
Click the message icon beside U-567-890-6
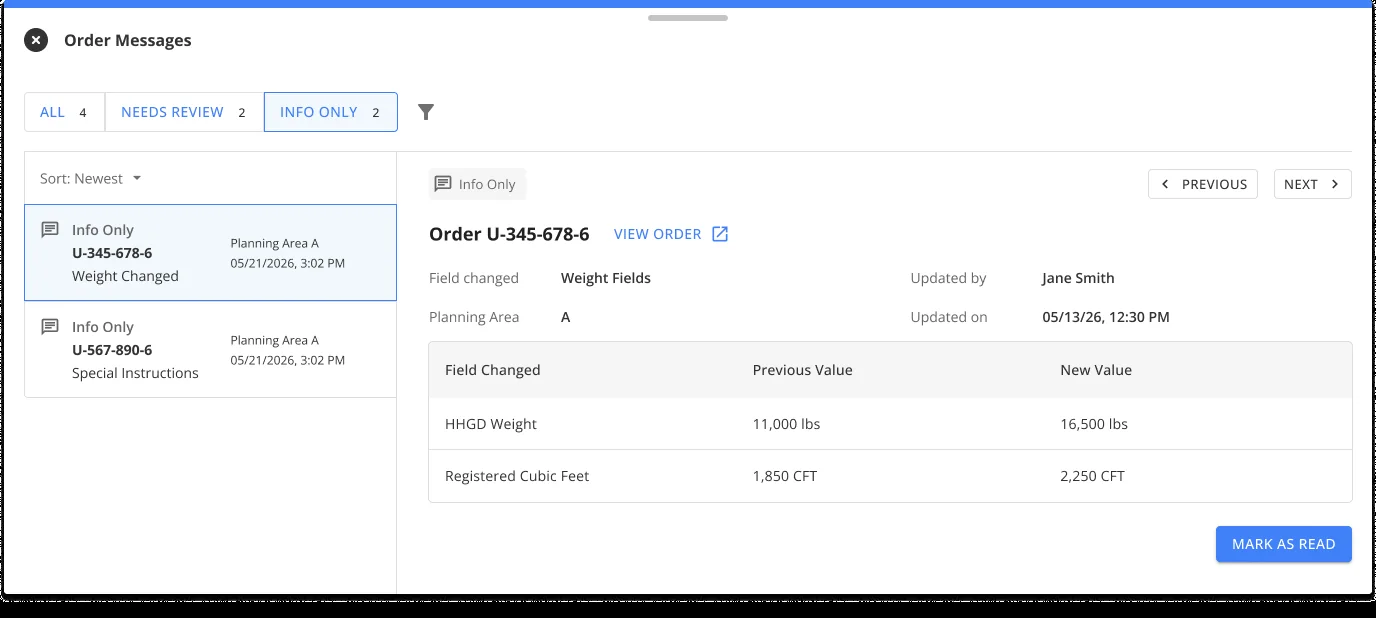click(x=50, y=327)
